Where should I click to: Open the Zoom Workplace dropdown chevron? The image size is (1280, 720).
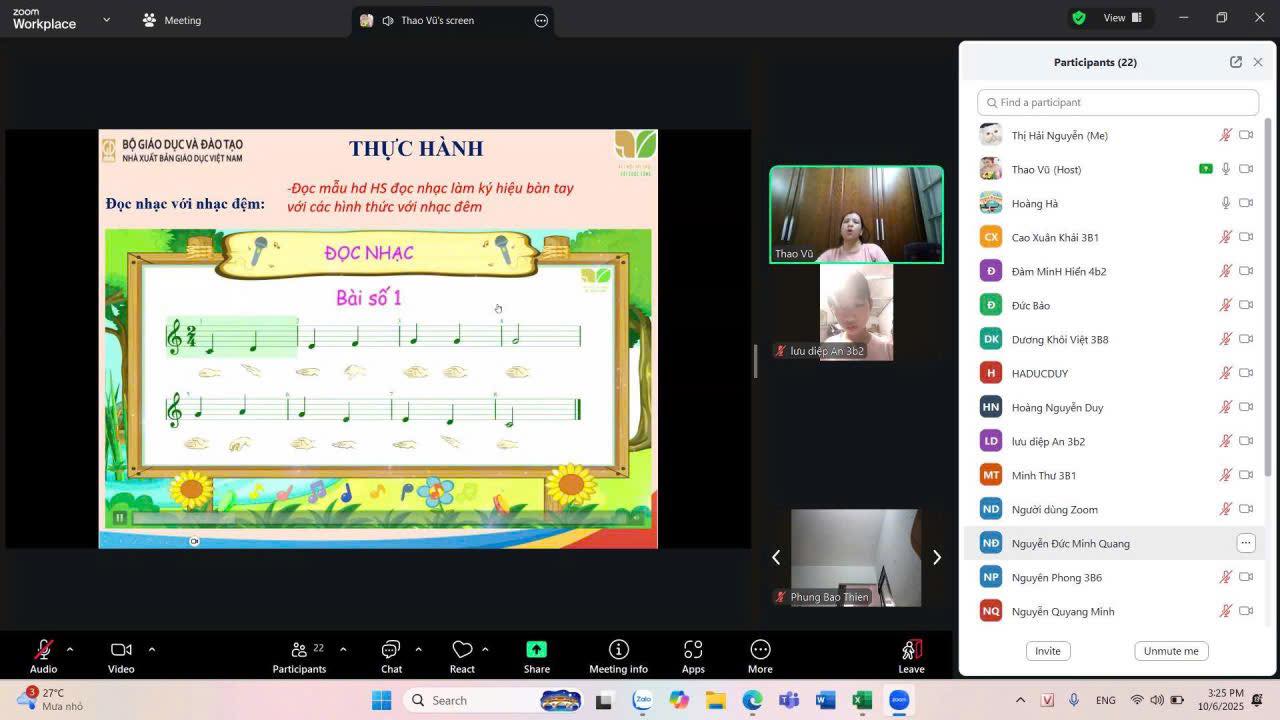pos(107,20)
